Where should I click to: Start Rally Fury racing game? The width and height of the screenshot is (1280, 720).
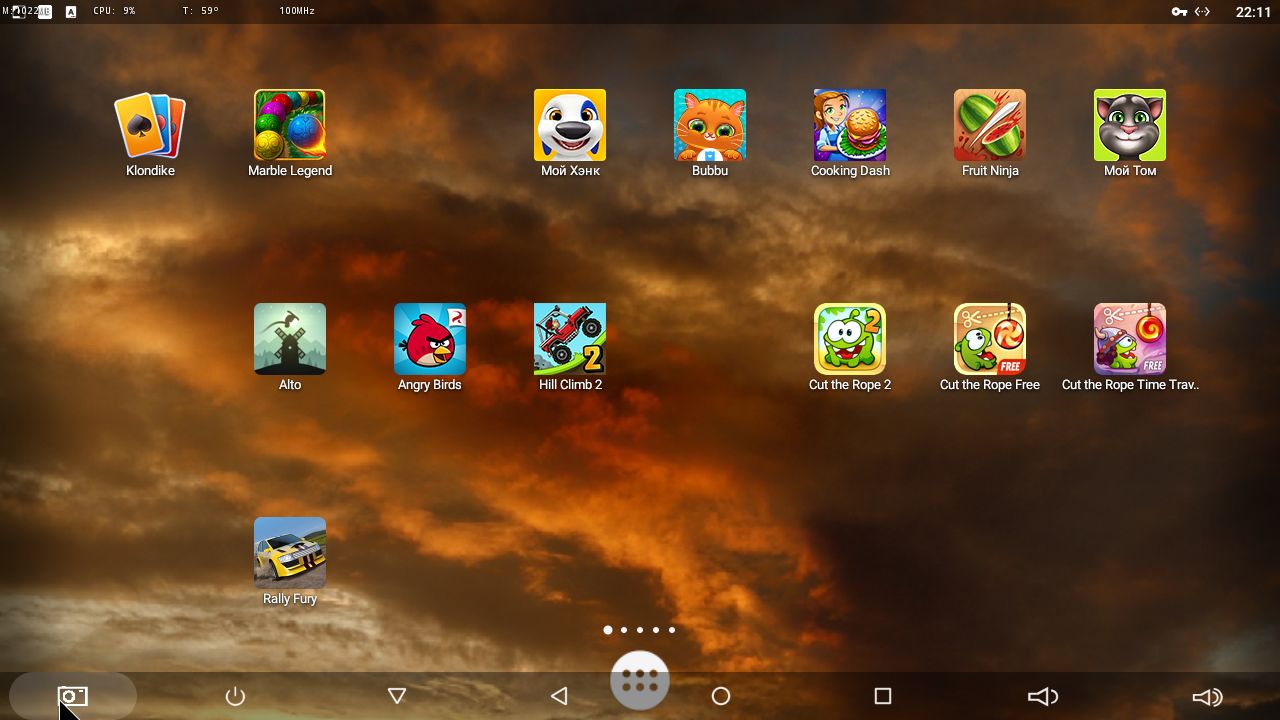[290, 553]
